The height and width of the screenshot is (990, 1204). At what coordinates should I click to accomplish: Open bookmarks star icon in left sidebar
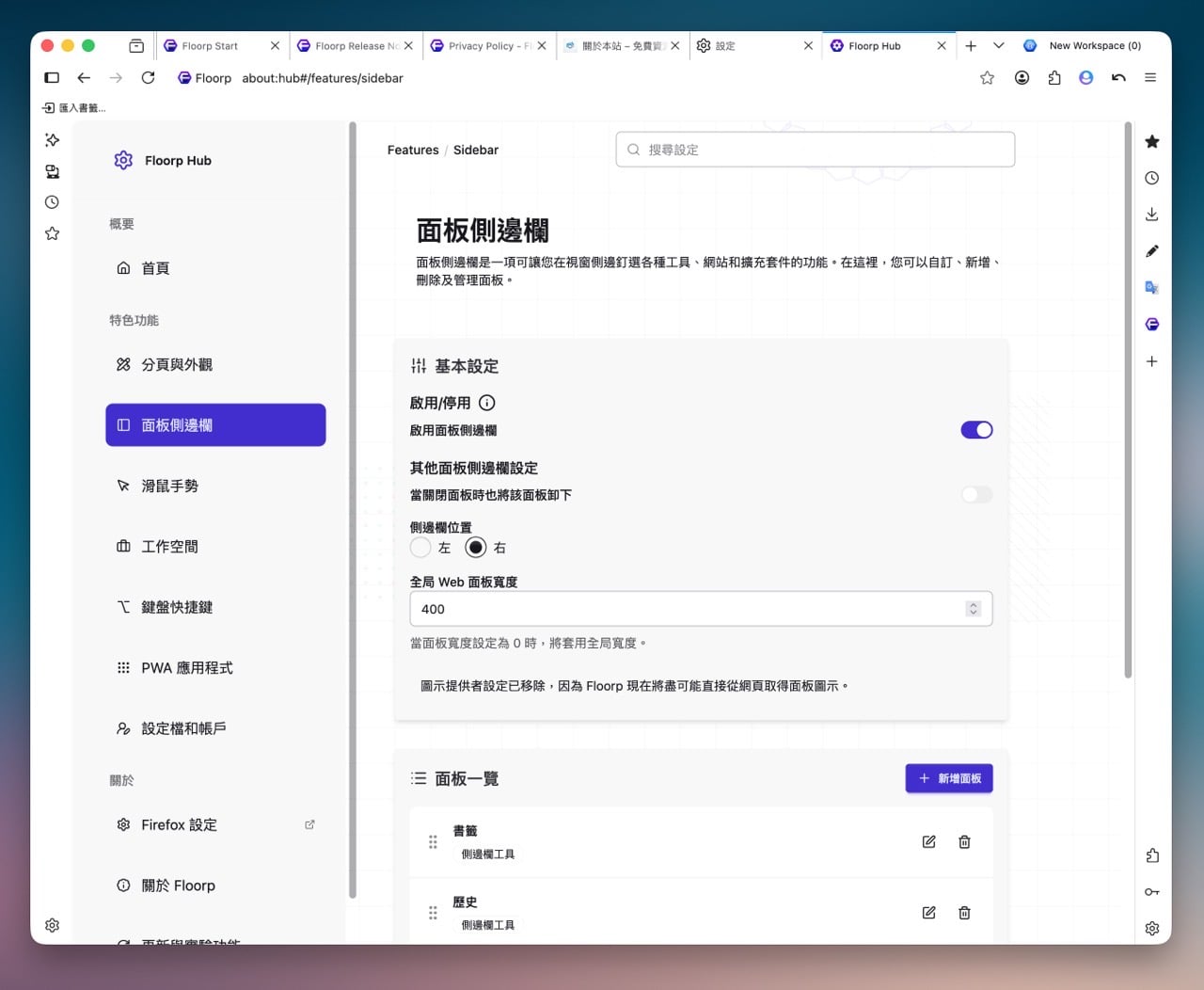pyautogui.click(x=52, y=233)
